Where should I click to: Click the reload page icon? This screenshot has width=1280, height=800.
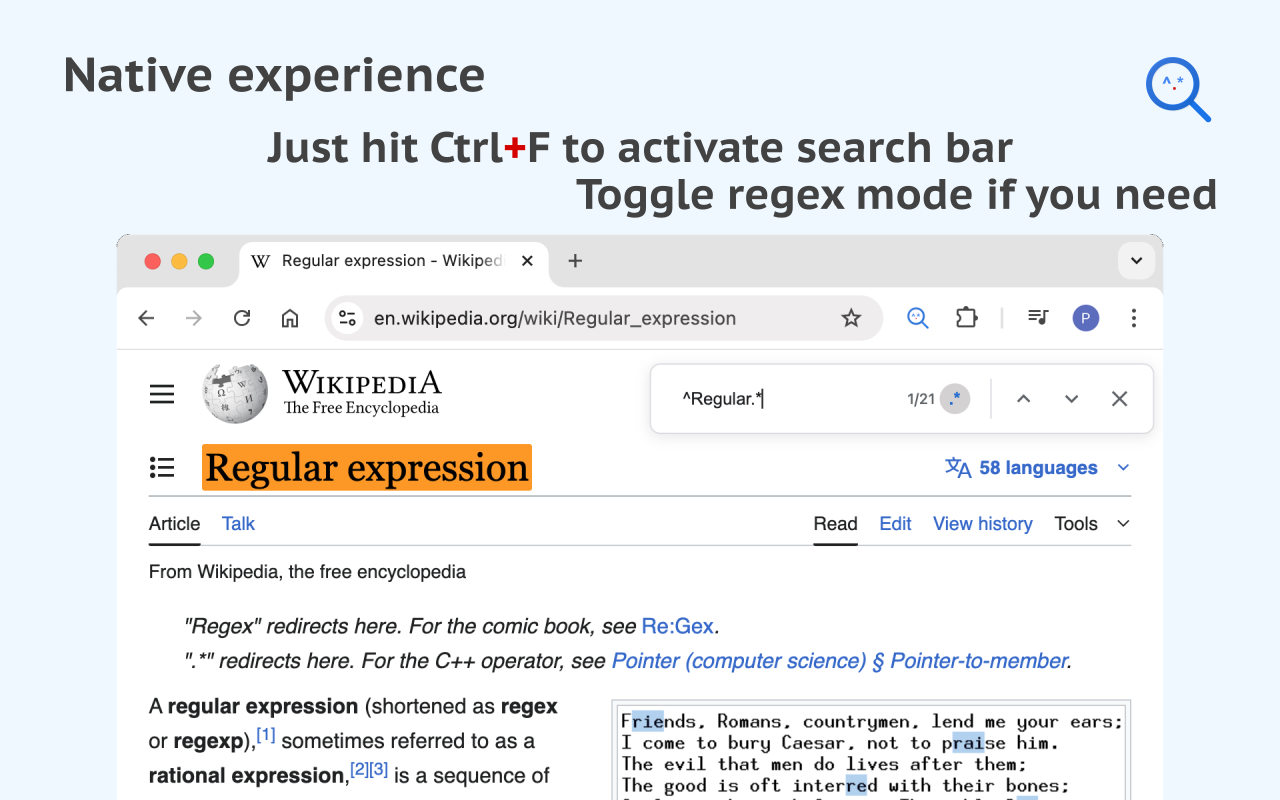[242, 317]
